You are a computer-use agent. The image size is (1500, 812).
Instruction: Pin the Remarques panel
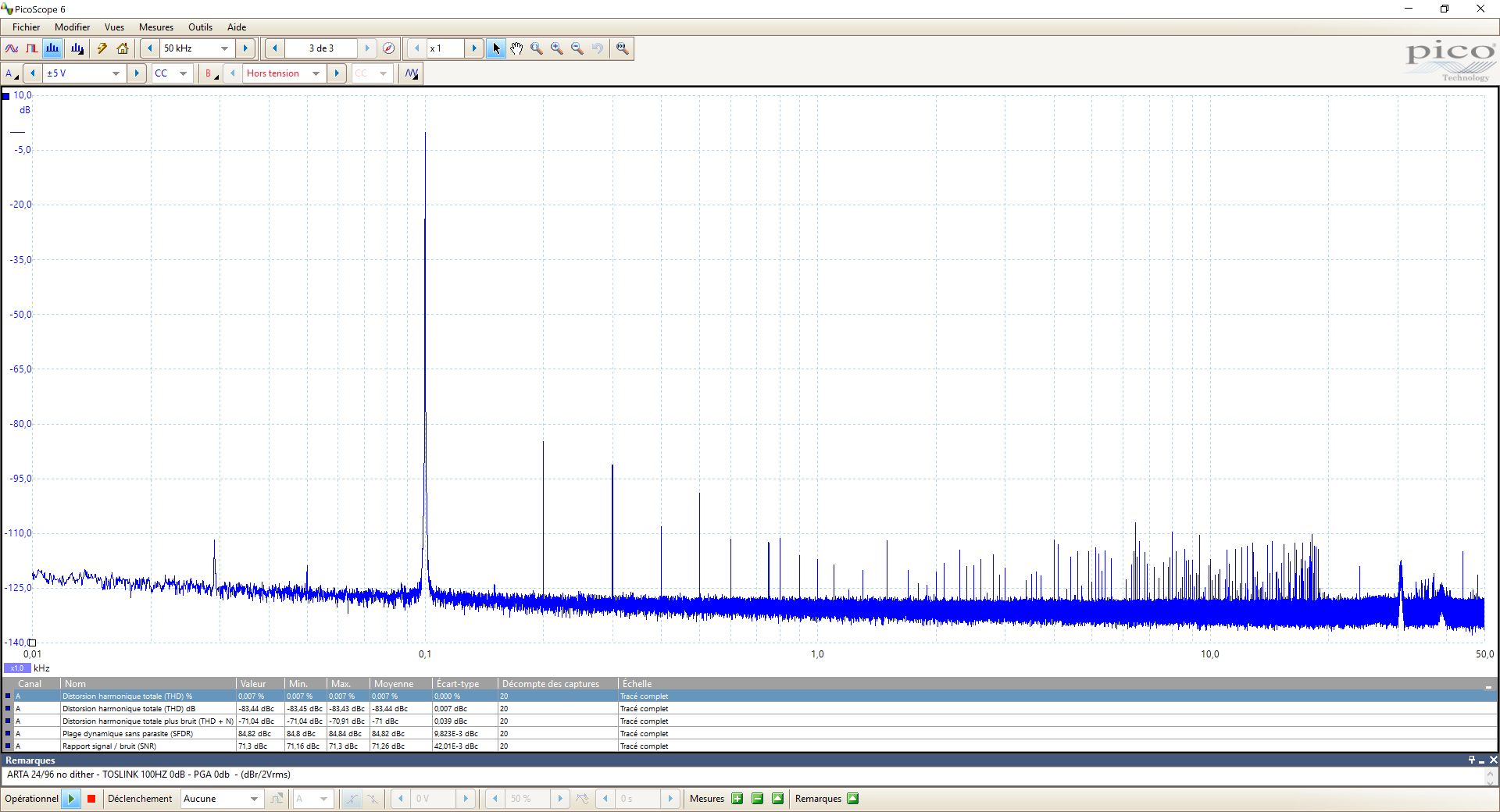pyautogui.click(x=1472, y=760)
